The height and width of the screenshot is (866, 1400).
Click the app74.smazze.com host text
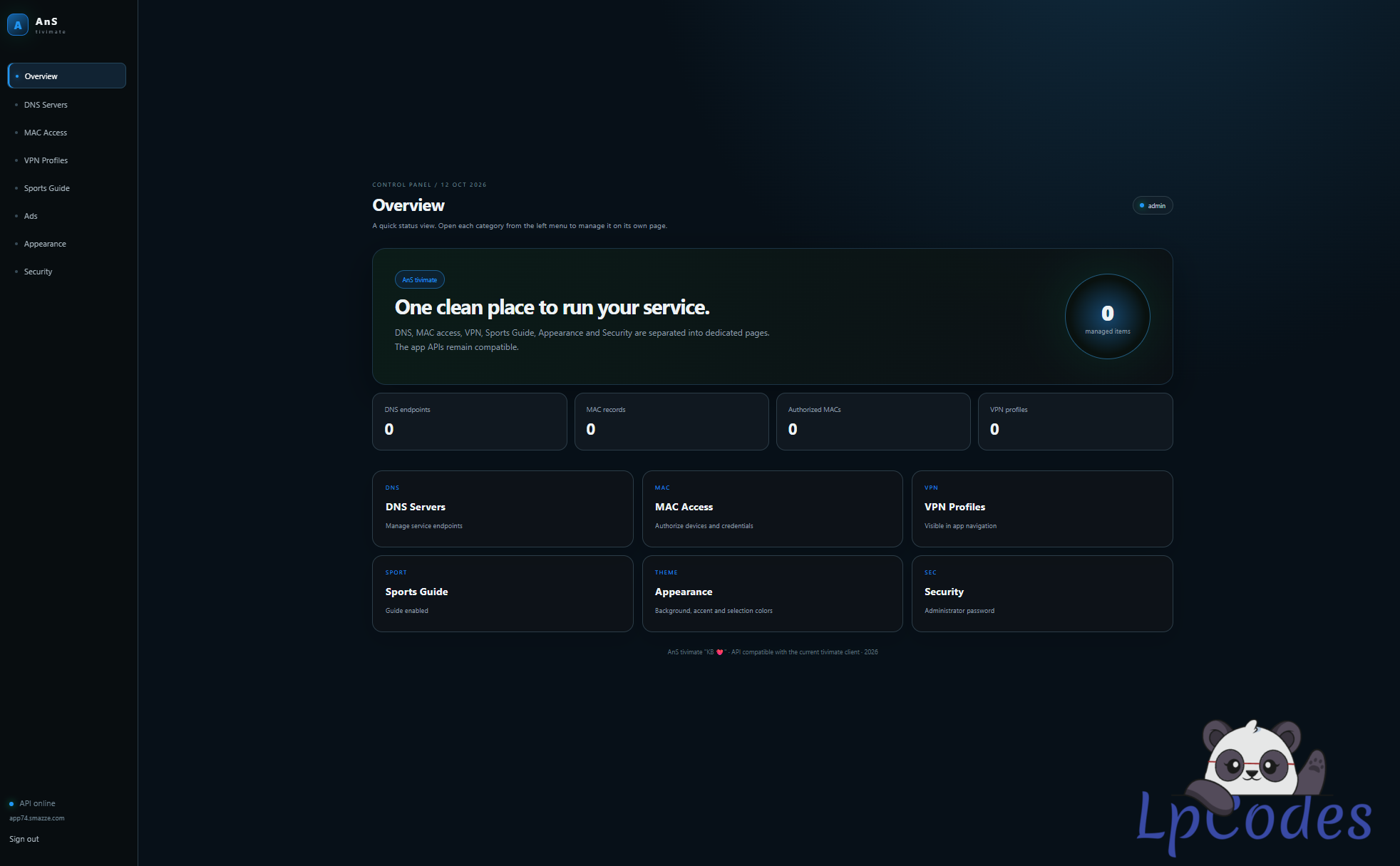coord(37,818)
